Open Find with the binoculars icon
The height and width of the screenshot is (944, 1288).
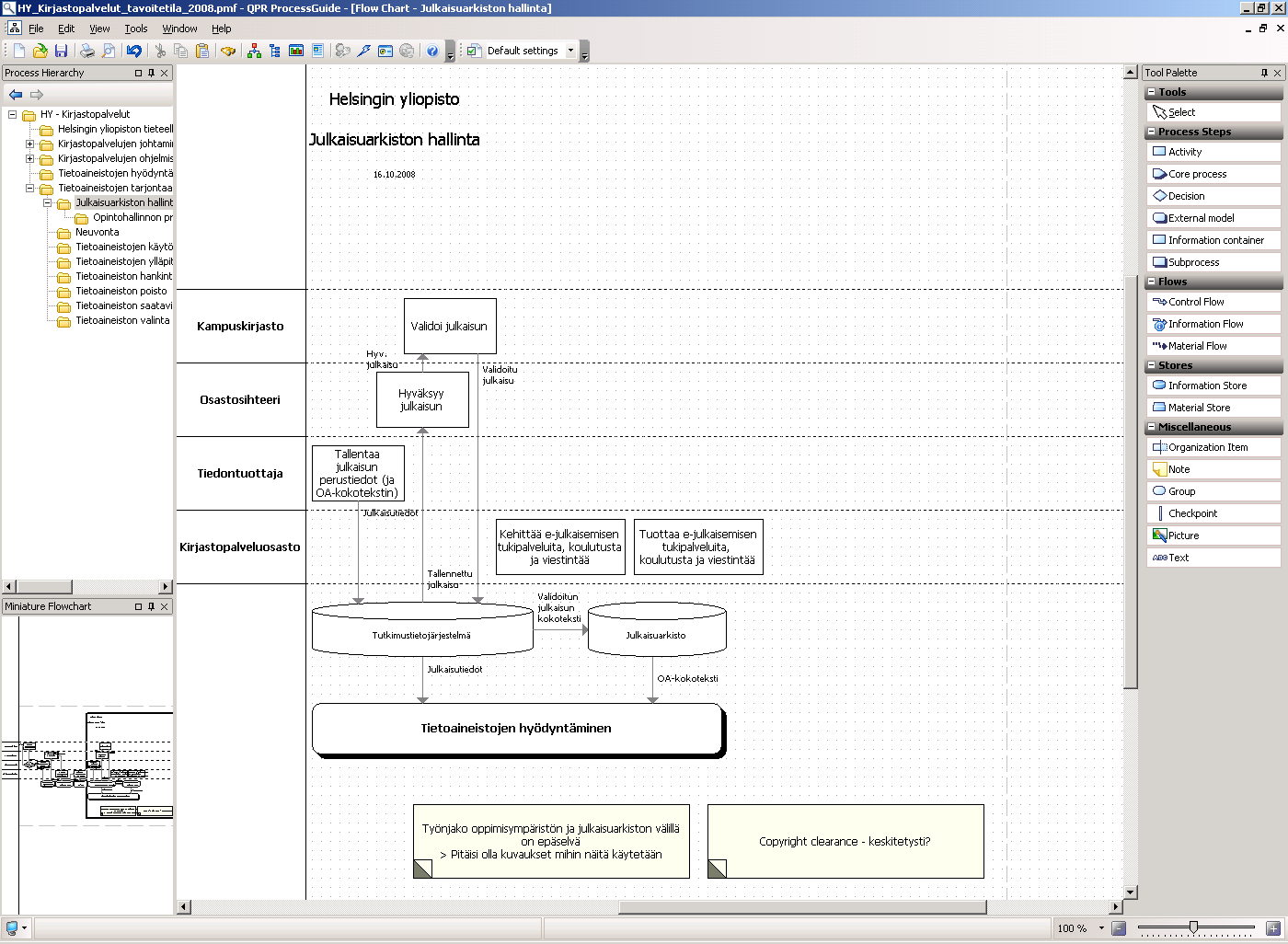pyautogui.click(x=228, y=51)
